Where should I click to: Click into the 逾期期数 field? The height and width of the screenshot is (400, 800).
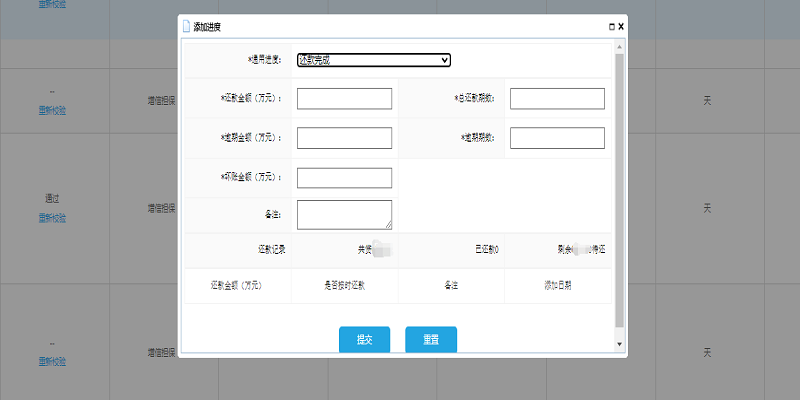click(557, 138)
